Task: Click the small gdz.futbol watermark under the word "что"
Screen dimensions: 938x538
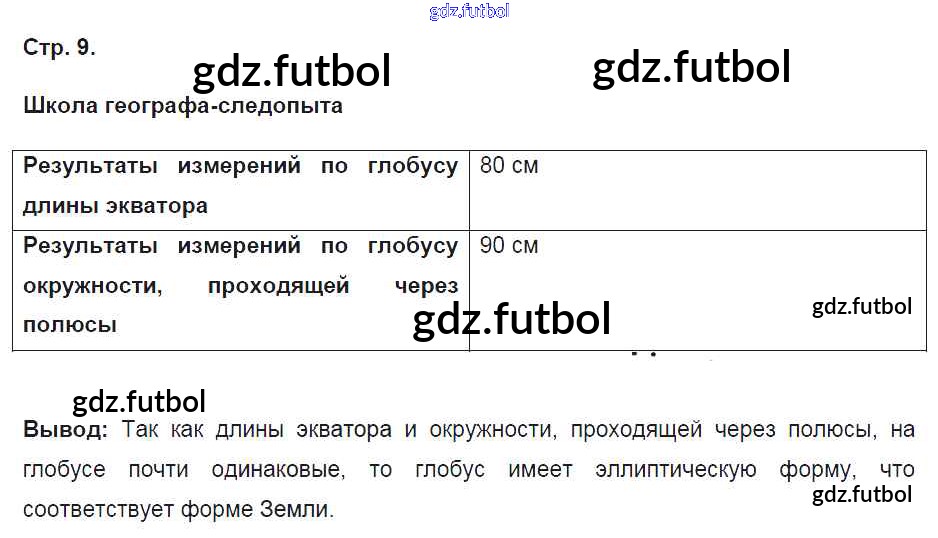Action: (862, 494)
